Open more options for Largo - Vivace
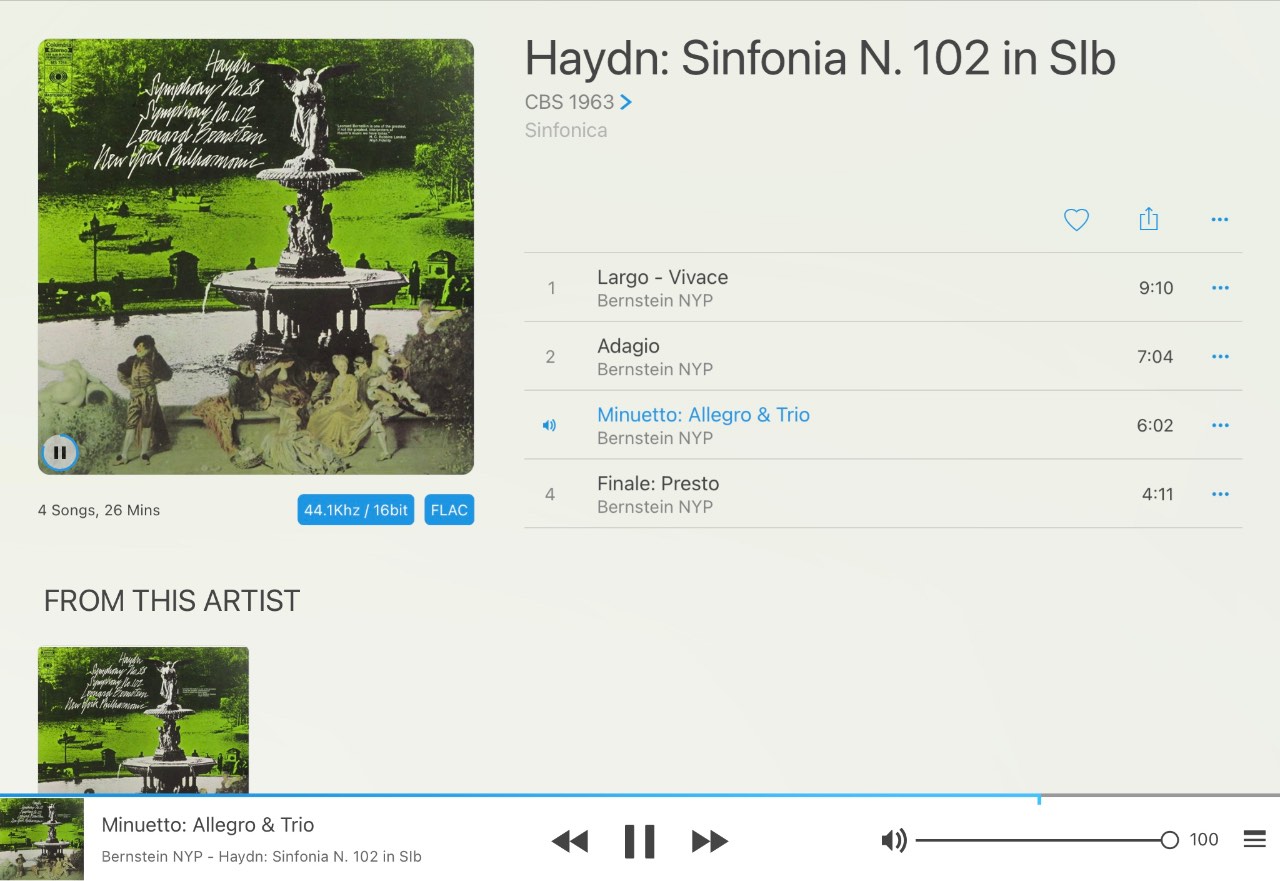1280x881 pixels. (x=1220, y=288)
